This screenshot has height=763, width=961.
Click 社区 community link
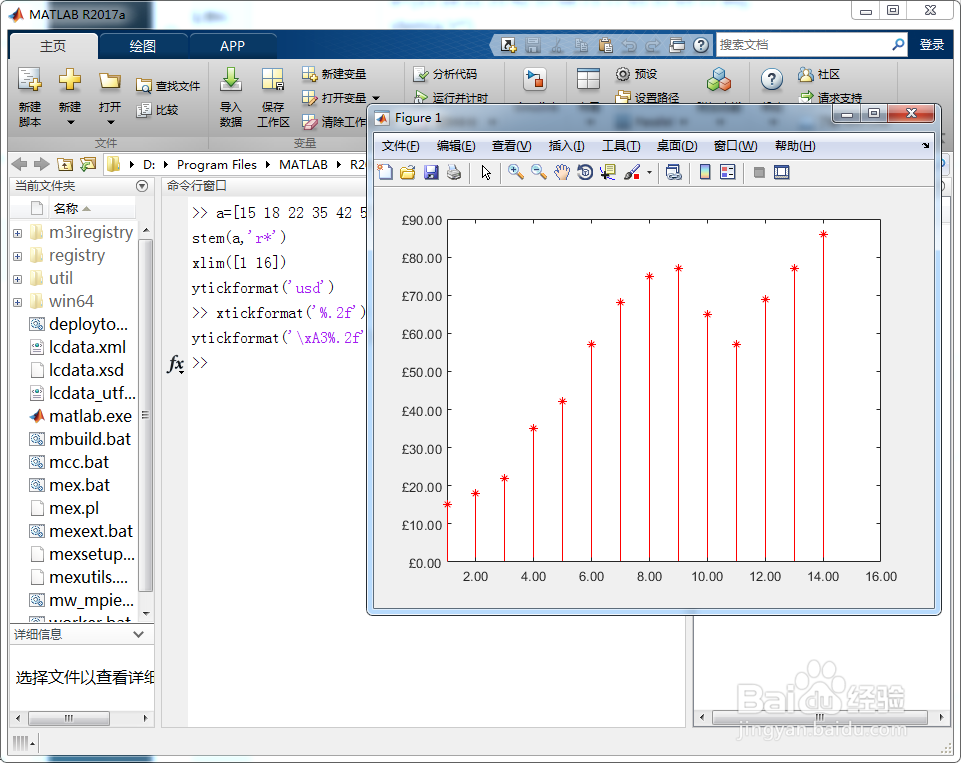[x=819, y=74]
